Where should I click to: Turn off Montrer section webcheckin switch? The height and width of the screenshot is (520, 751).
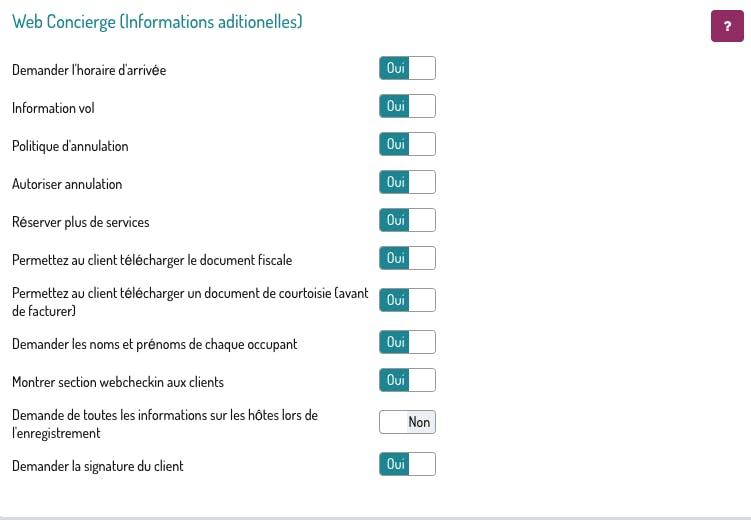click(407, 380)
